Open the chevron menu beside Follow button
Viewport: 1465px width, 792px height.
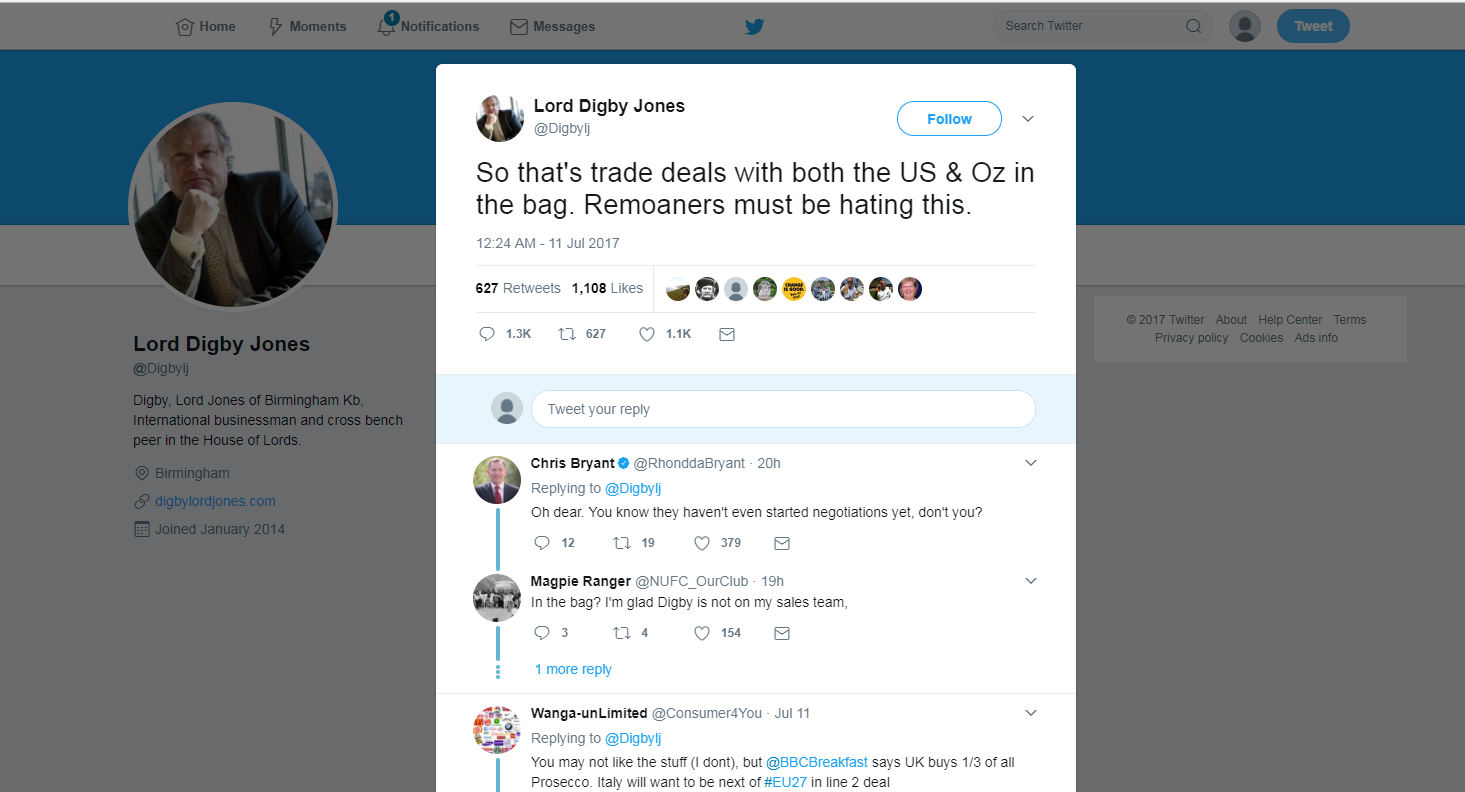tap(1028, 119)
